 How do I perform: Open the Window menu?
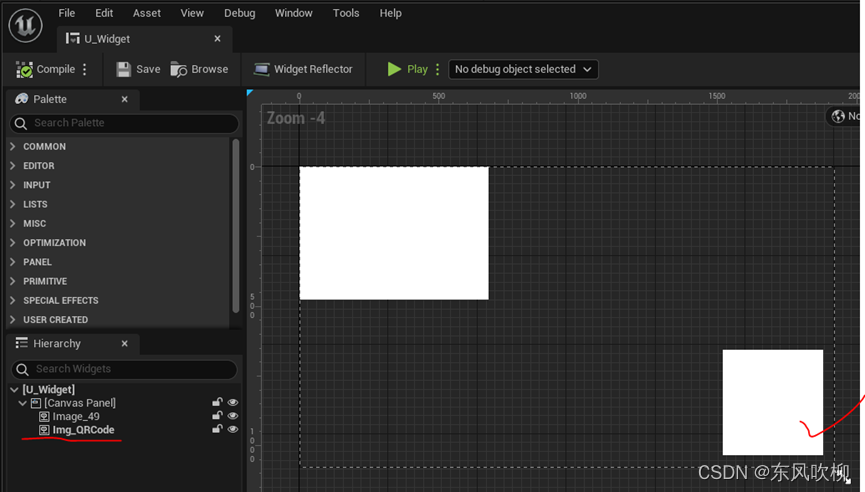pyautogui.click(x=293, y=13)
